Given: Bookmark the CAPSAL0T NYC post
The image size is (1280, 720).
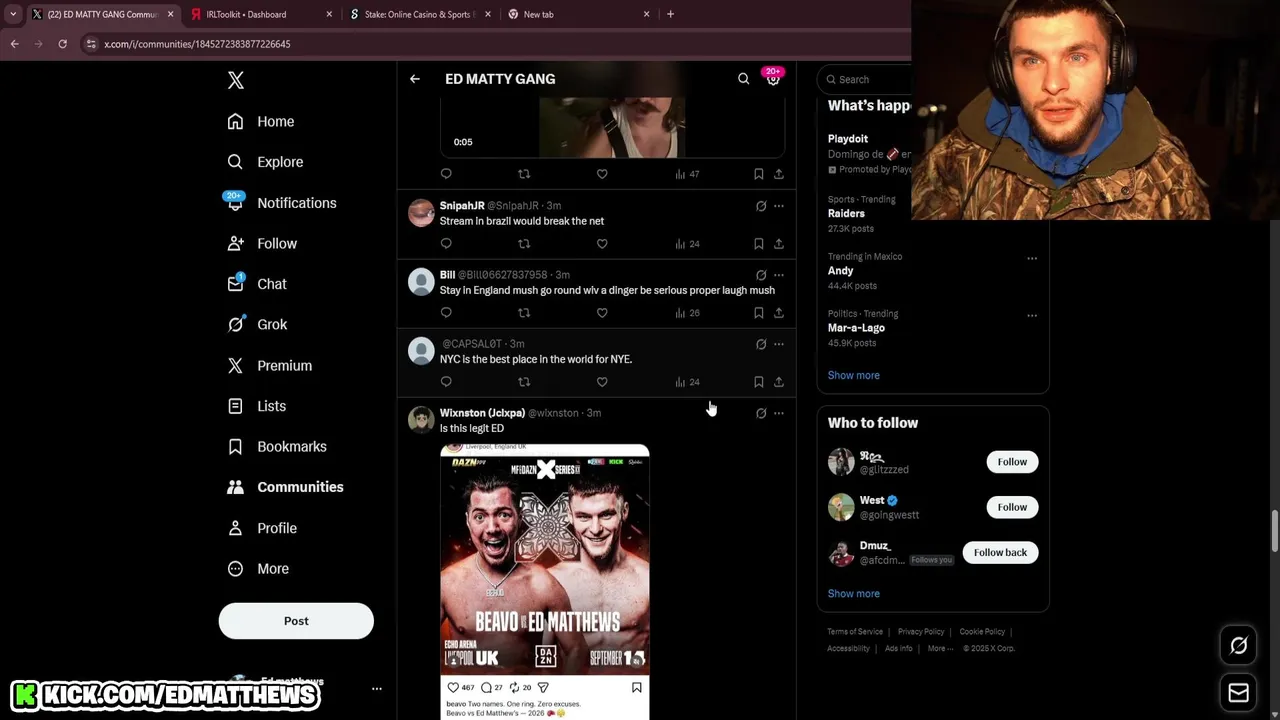Looking at the screenshot, I should [x=758, y=382].
